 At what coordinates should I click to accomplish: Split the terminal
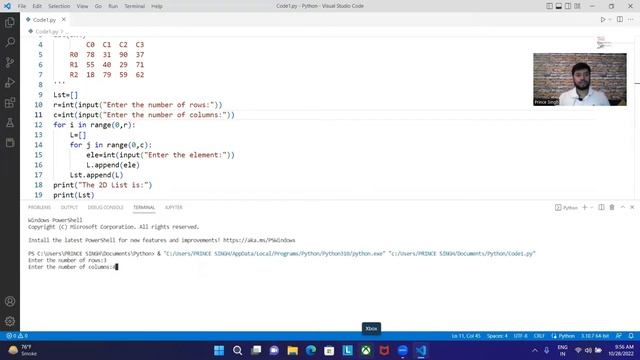tap(601, 207)
